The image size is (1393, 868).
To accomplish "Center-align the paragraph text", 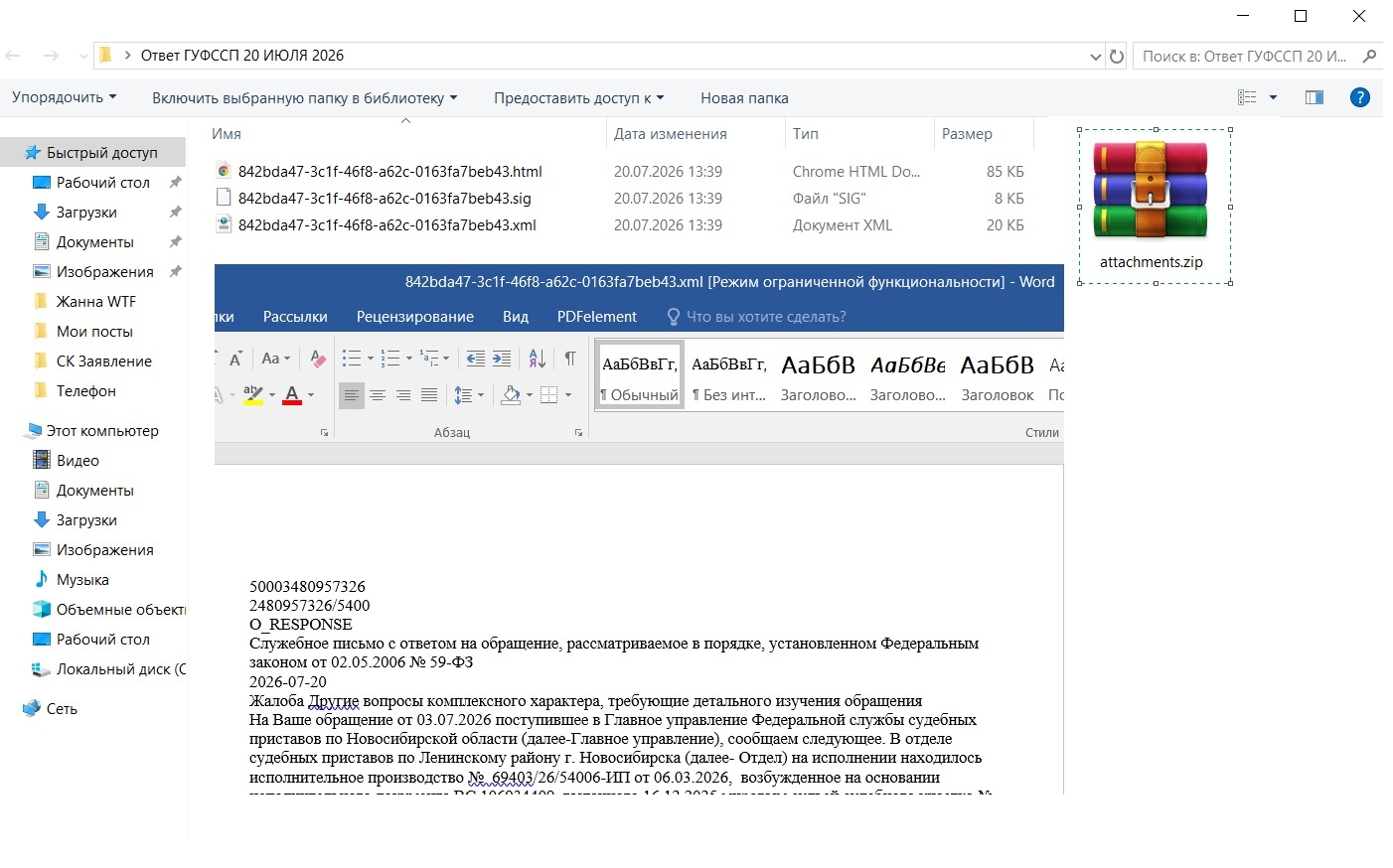I will click(x=378, y=395).
